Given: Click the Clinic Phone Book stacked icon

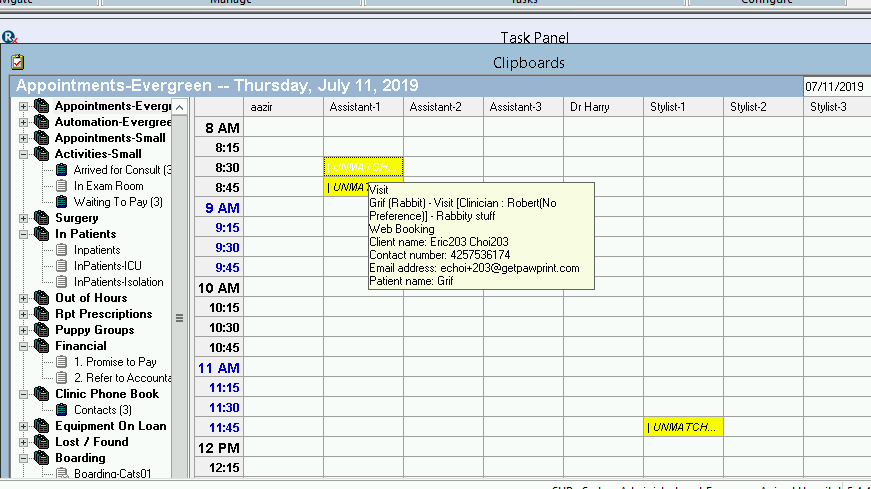Looking at the screenshot, I should (x=41, y=394).
